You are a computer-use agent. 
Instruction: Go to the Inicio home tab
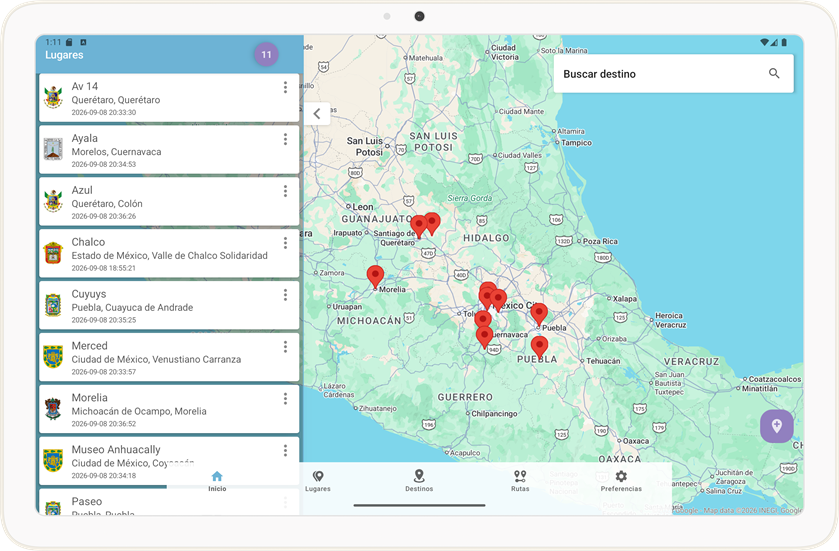point(217,480)
